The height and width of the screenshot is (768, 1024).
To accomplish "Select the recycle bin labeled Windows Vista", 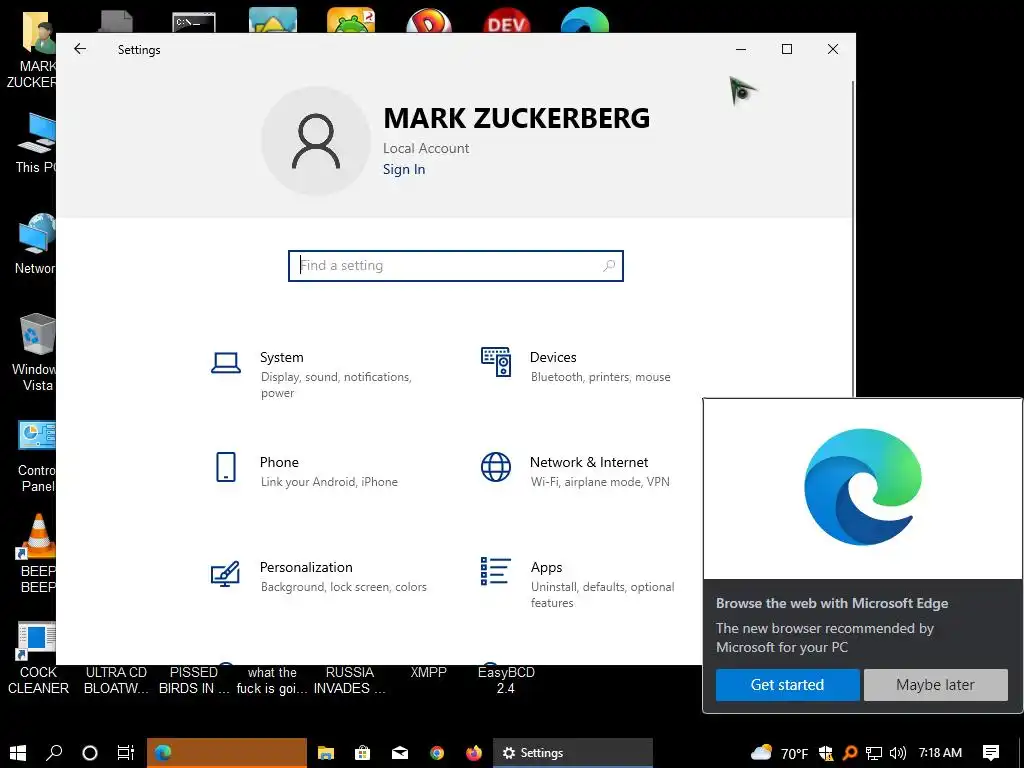I will (x=34, y=352).
